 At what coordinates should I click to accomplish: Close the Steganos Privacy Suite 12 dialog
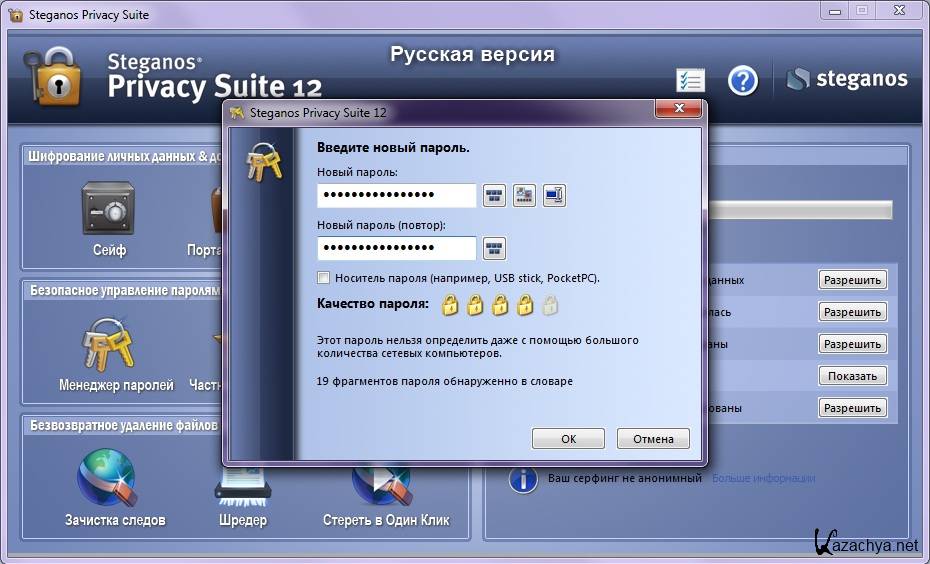click(x=679, y=108)
